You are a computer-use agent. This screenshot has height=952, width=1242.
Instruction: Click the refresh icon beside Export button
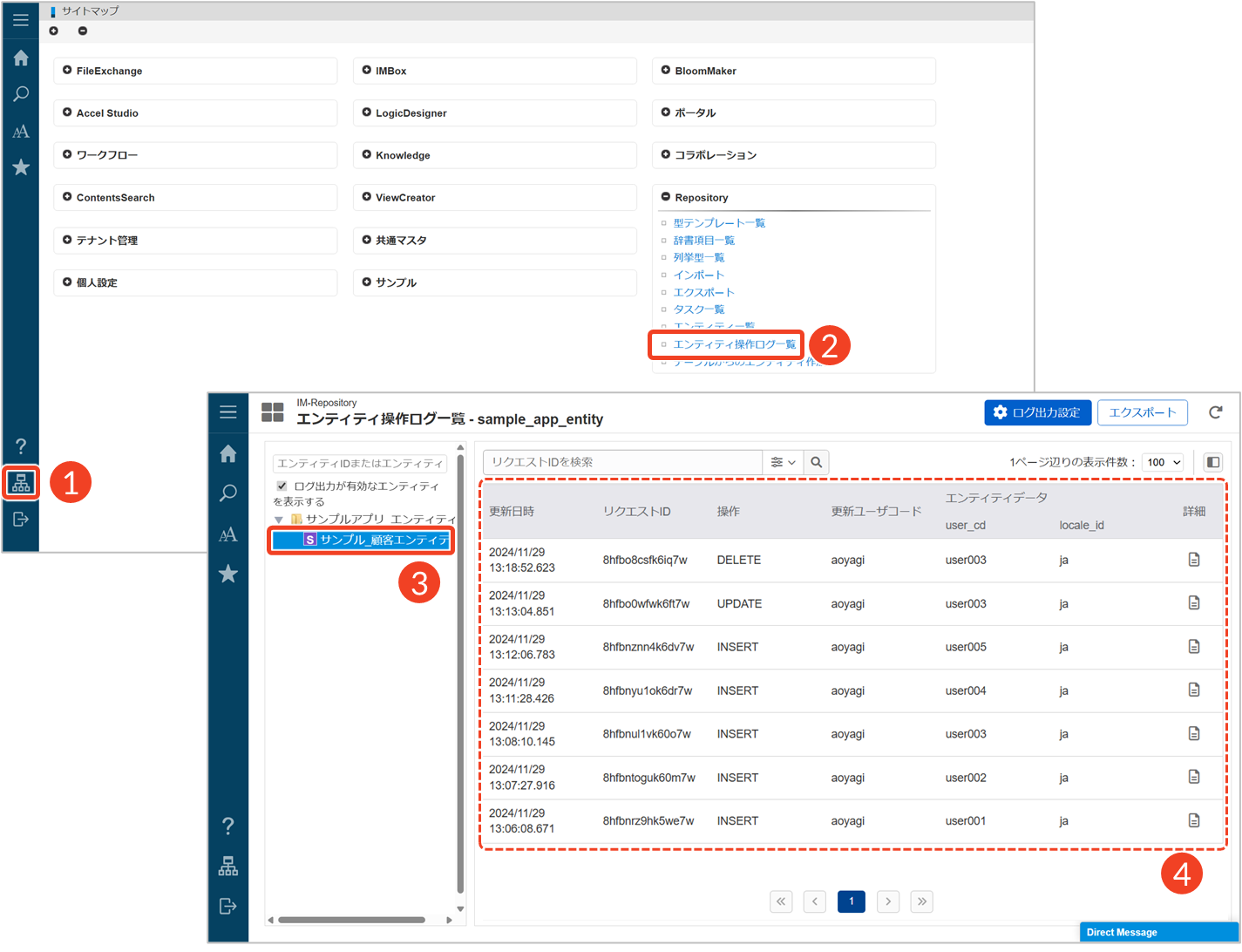point(1215,412)
